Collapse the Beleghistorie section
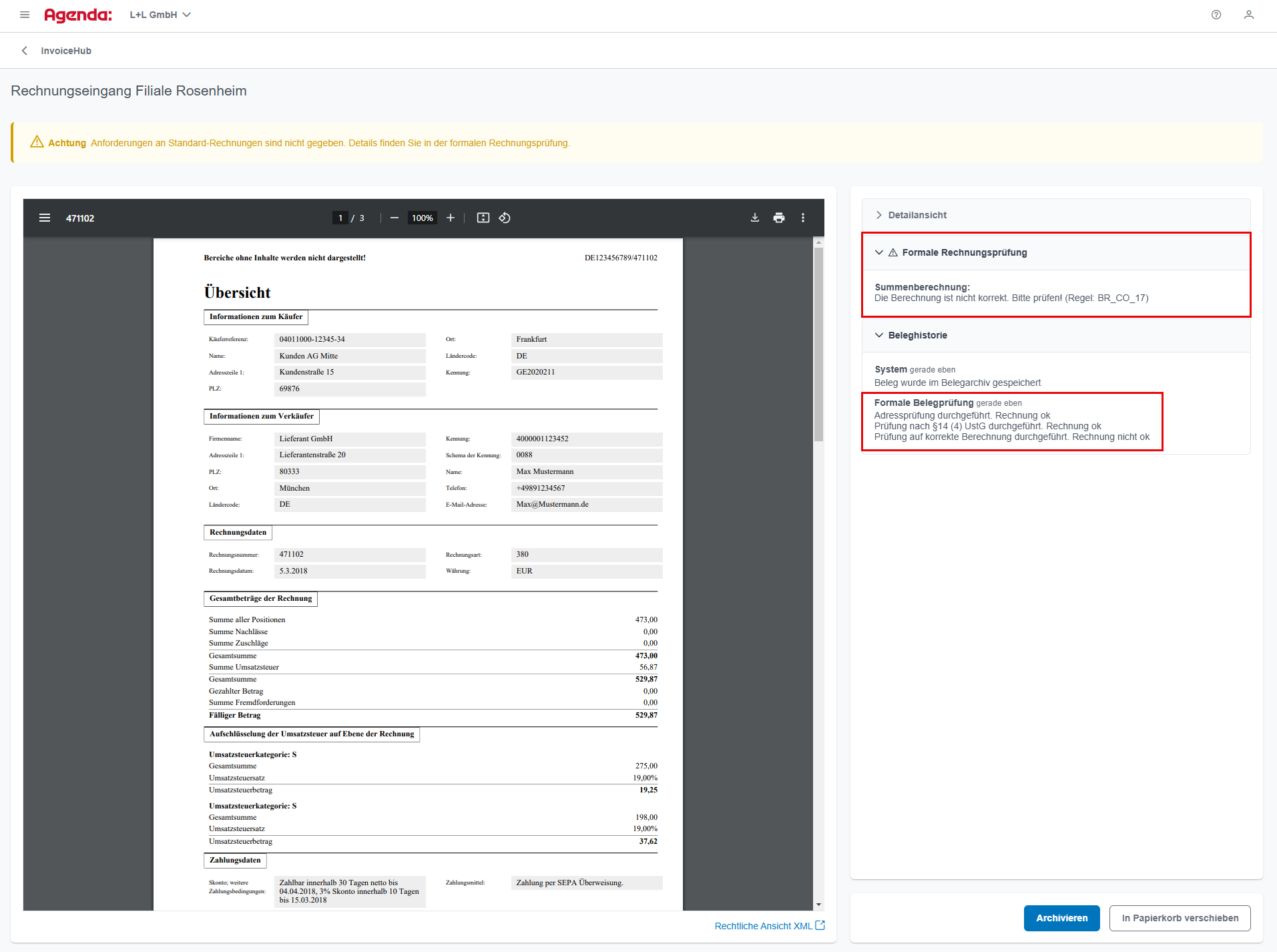The image size is (1277, 952). (x=1056, y=335)
